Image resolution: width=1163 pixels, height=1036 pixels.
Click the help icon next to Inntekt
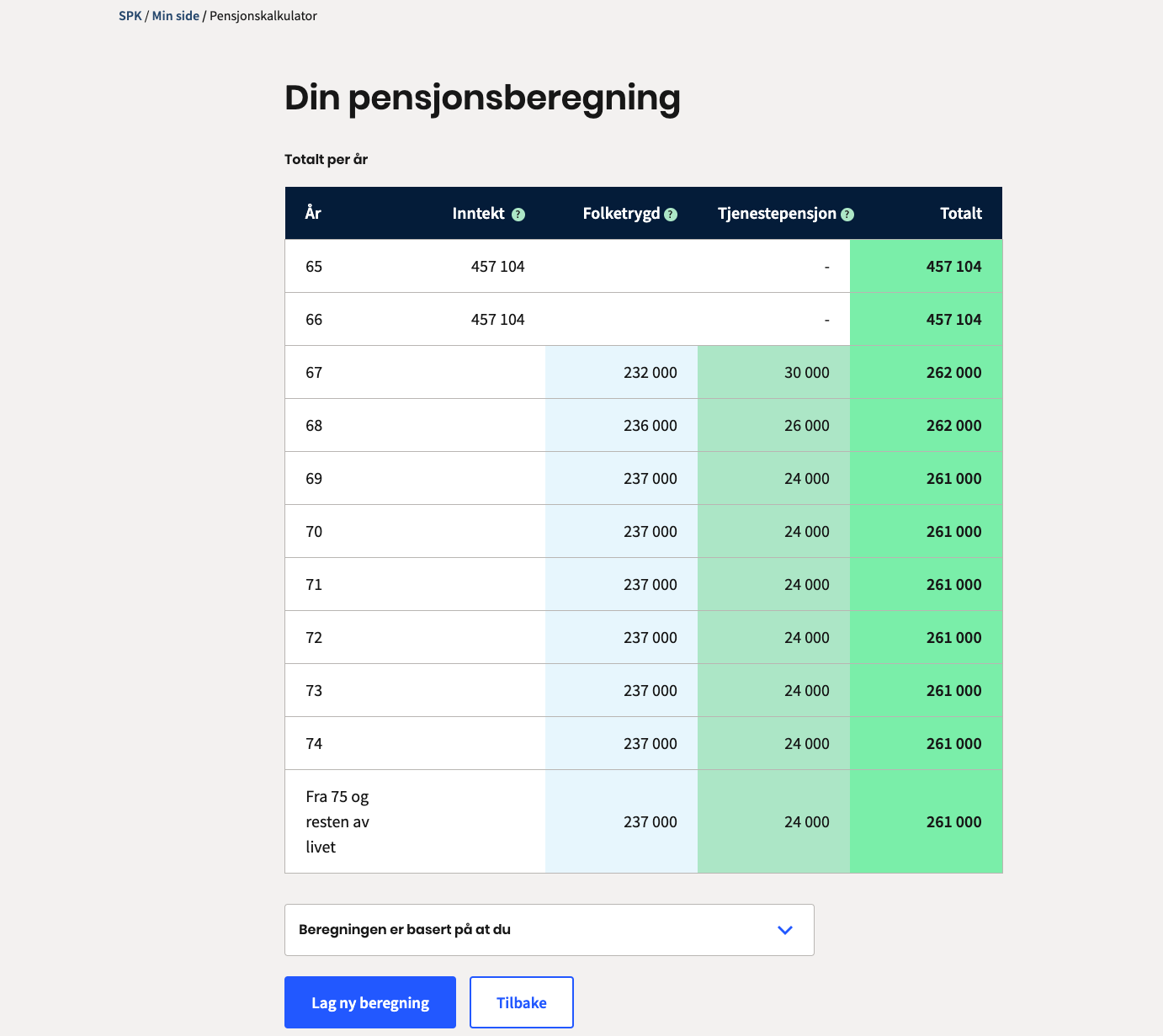(518, 215)
